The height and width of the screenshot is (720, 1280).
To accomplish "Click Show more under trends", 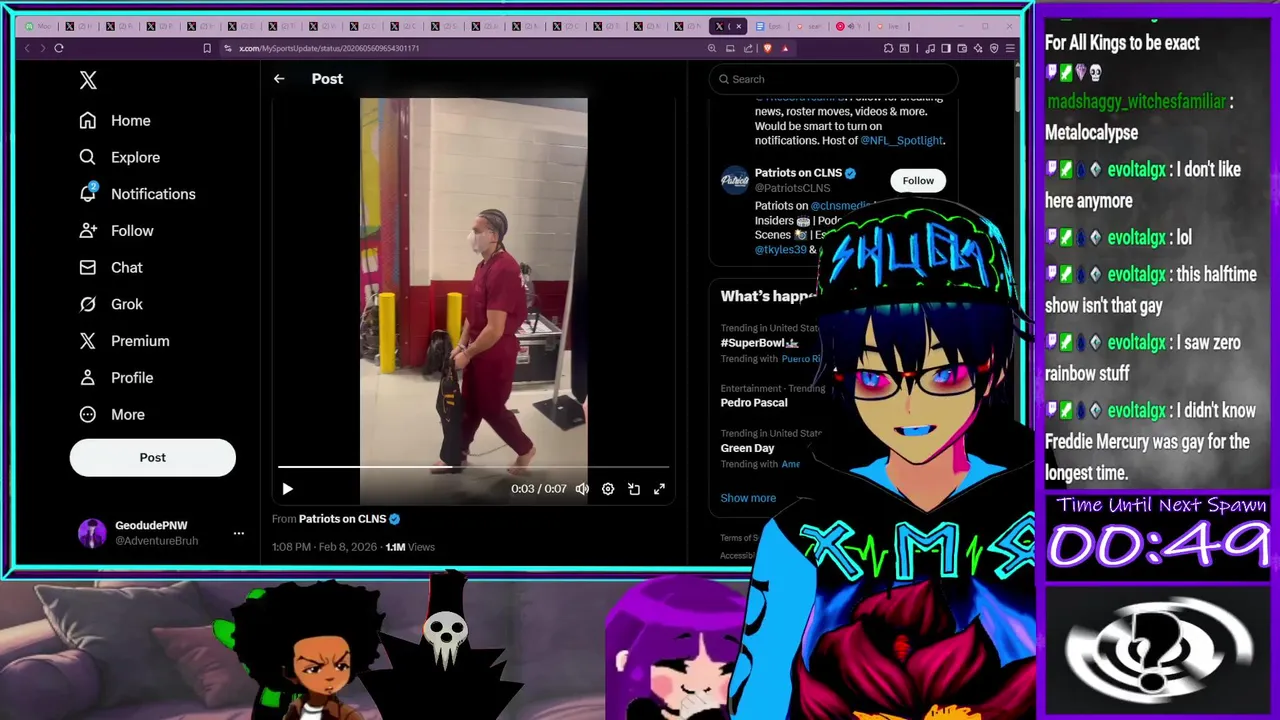I will pos(748,498).
